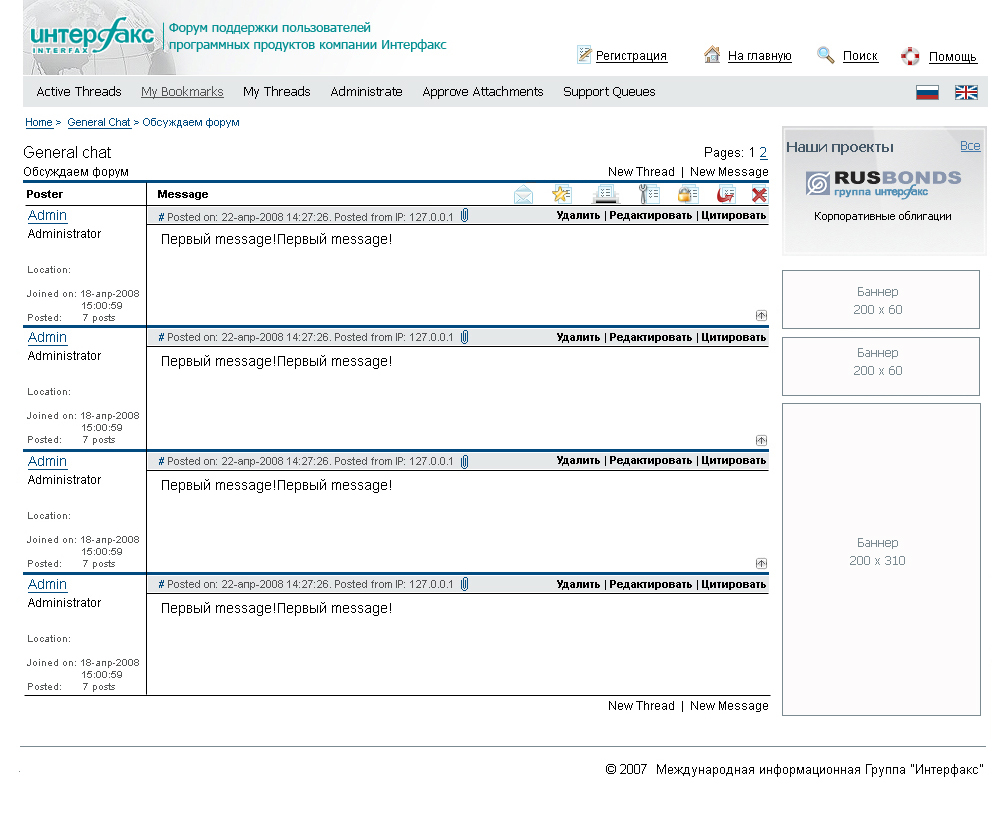Switch to English using the British flag
Screen dimensions: 1000x815
tap(966, 91)
